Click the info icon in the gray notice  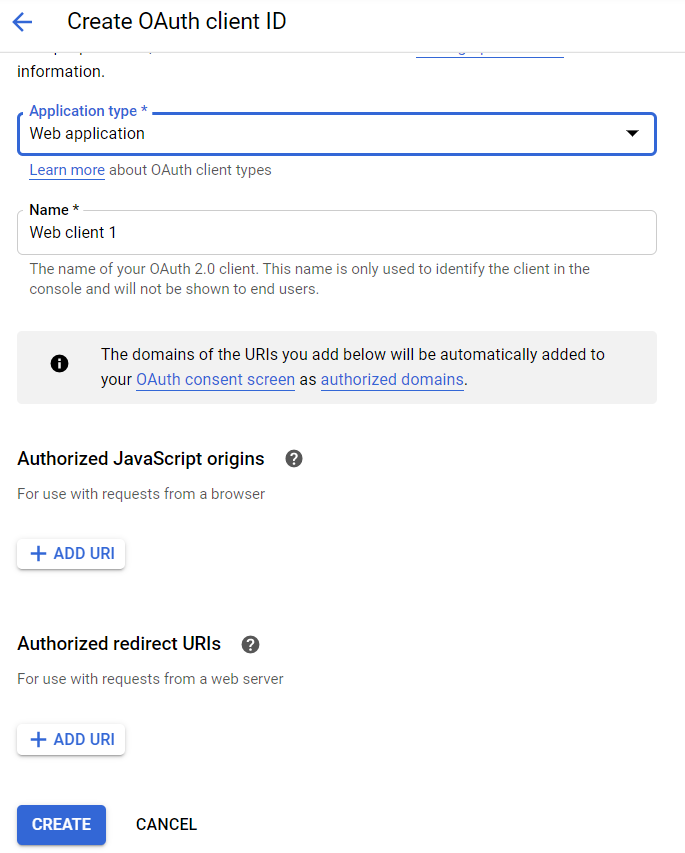coord(60,363)
